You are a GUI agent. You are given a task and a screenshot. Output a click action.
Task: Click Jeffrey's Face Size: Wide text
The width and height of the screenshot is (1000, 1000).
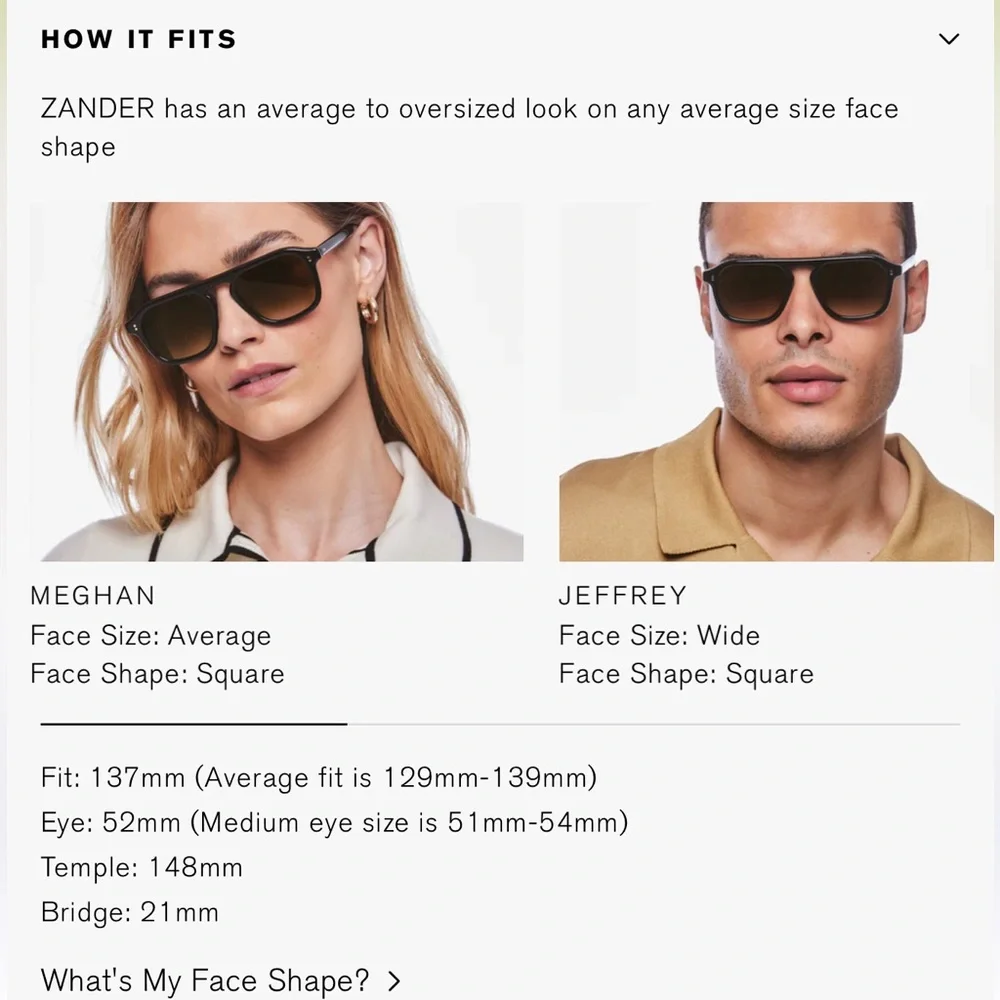pos(659,635)
